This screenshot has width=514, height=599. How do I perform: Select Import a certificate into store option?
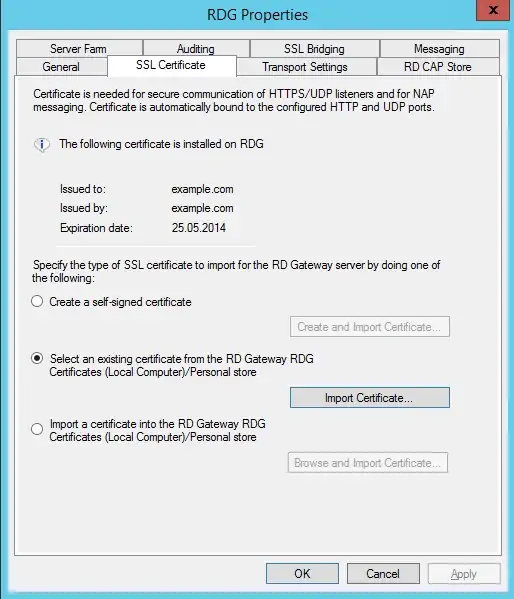(37, 429)
